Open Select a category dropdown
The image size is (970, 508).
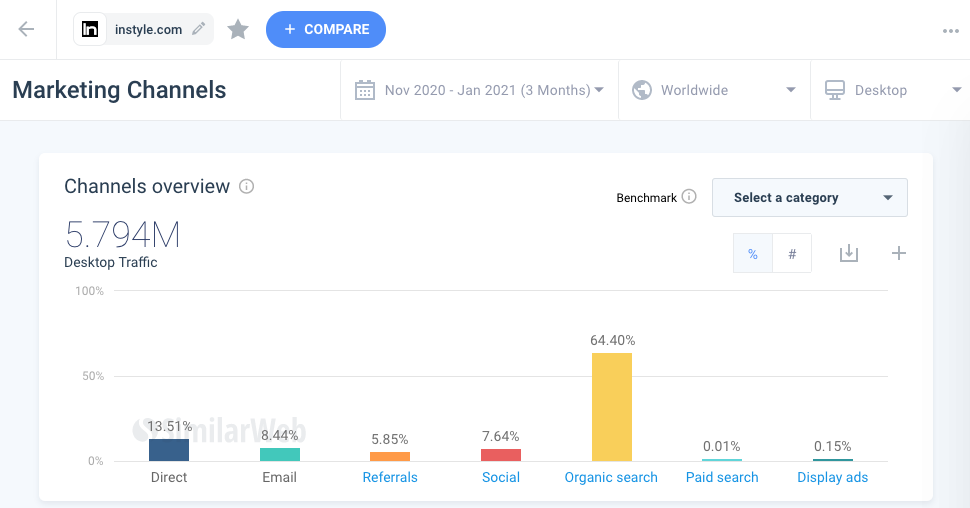[x=810, y=197]
